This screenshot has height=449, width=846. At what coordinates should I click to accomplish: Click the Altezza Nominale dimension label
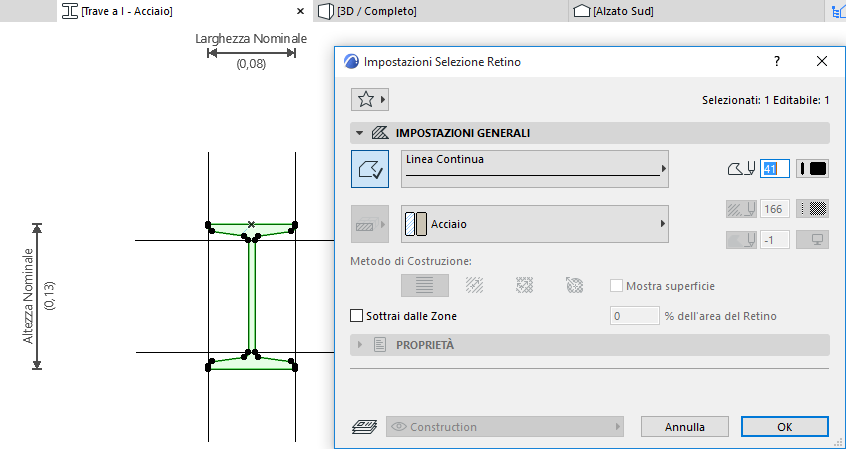click(28, 296)
